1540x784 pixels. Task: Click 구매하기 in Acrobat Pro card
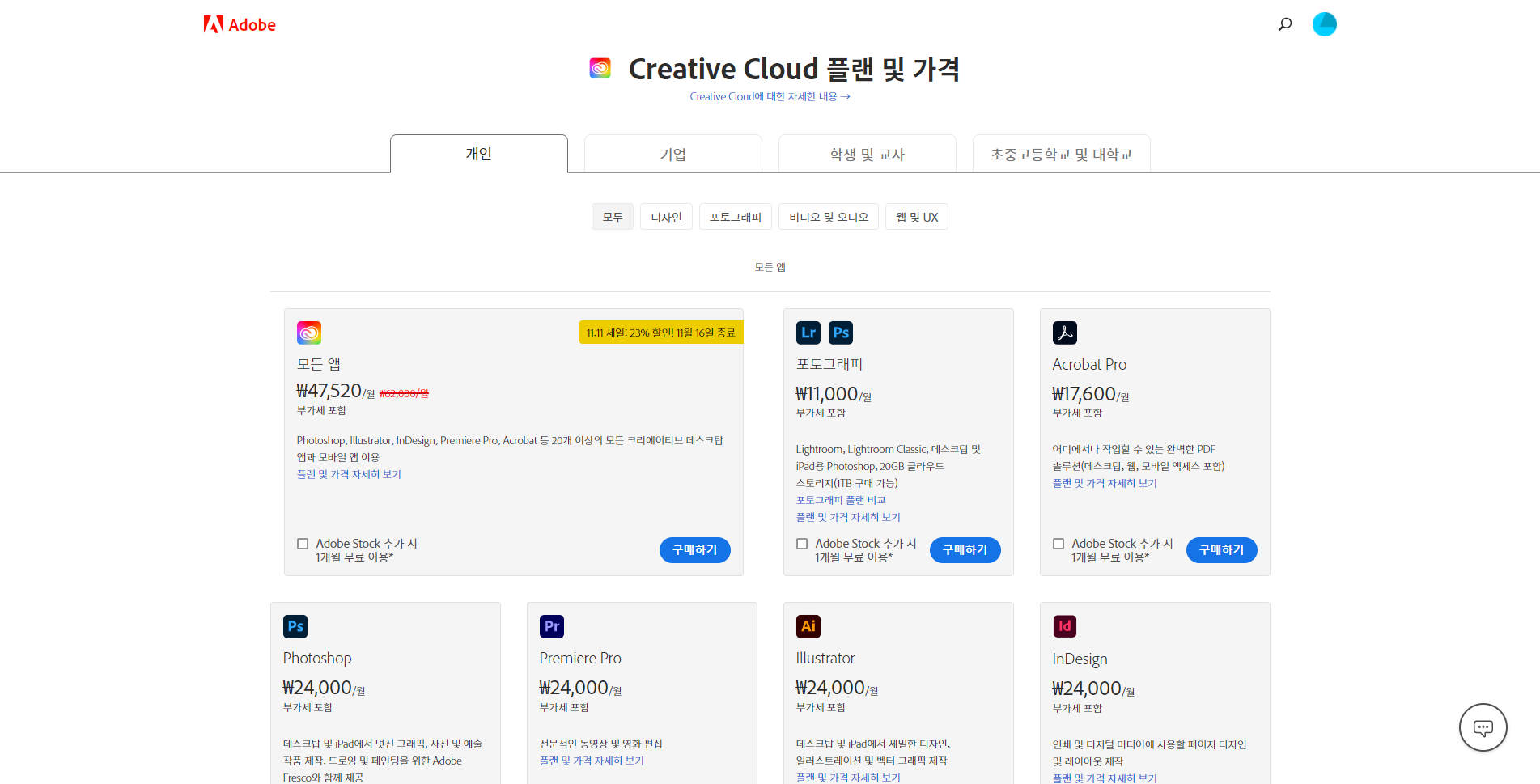point(1222,550)
